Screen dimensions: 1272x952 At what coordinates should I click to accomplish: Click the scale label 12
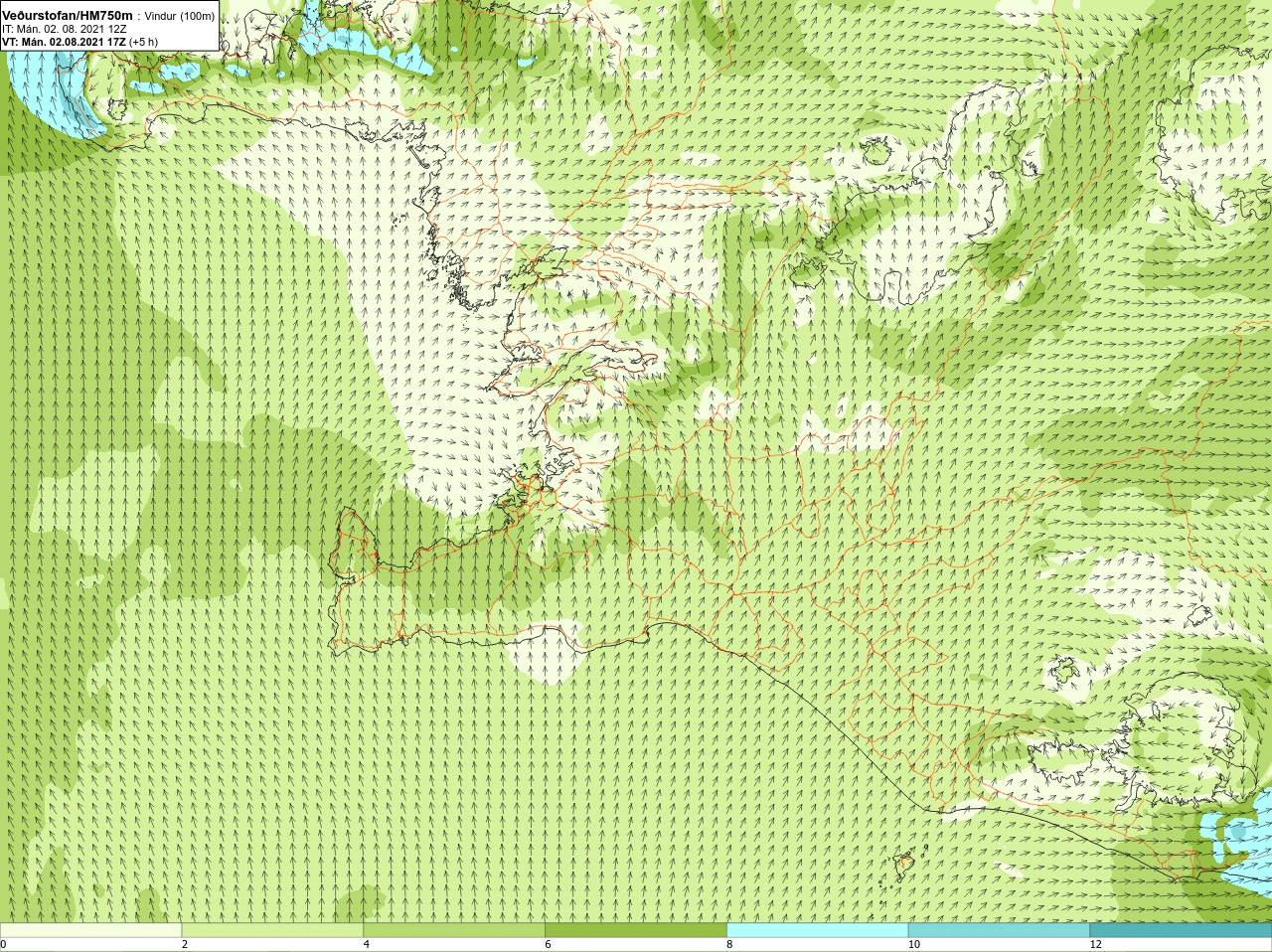coord(1095,944)
